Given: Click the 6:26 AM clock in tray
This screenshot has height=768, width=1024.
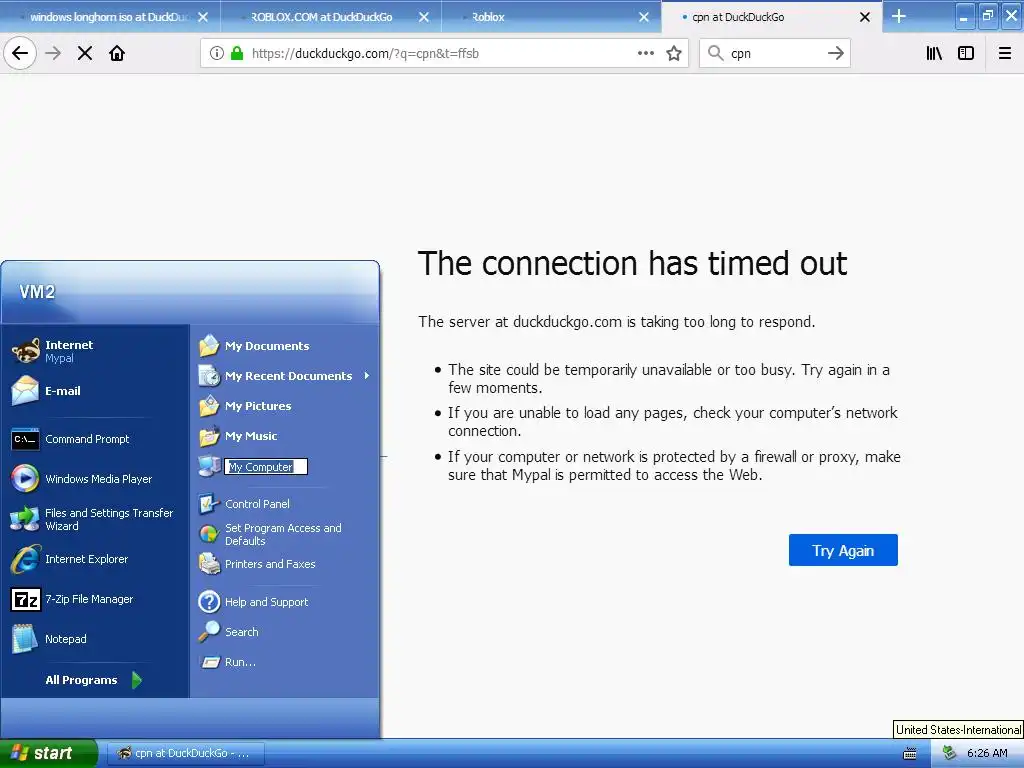Looking at the screenshot, I should (x=987, y=754).
